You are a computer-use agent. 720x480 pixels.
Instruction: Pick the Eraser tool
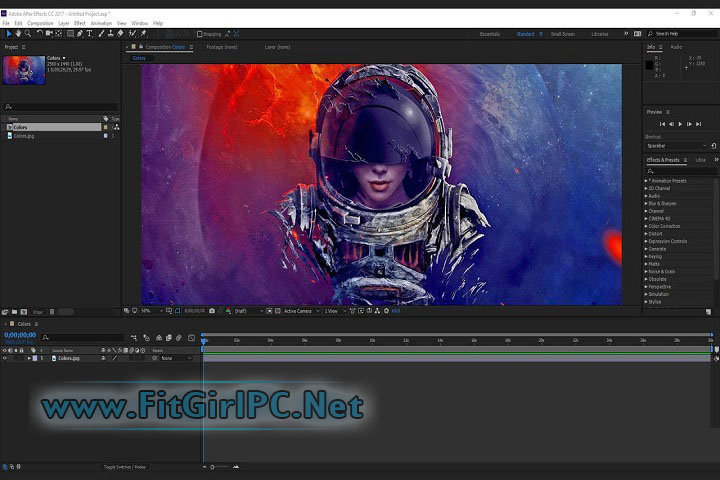pyautogui.click(x=120, y=33)
